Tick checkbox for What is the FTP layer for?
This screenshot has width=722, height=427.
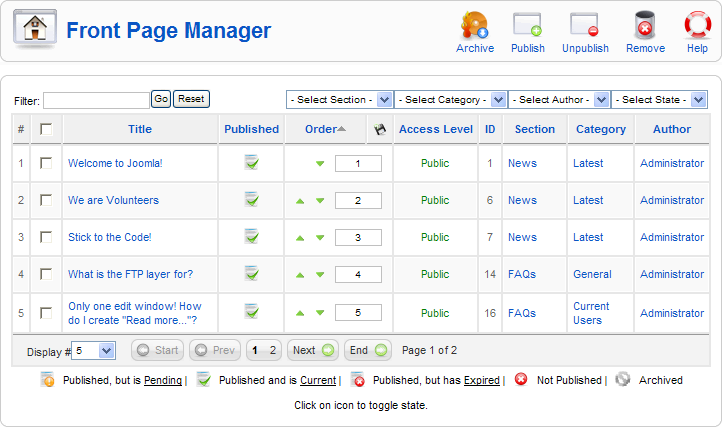(46, 274)
